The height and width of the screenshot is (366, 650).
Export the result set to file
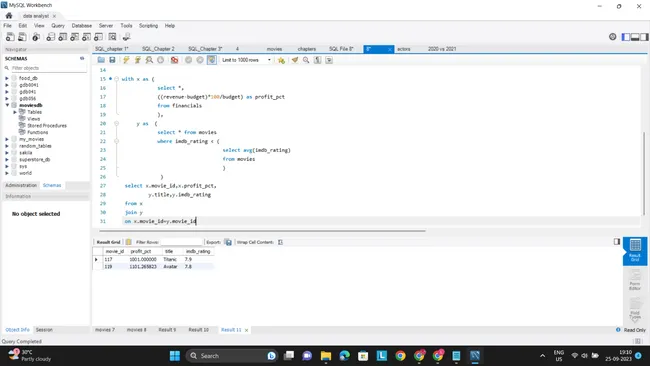point(228,242)
